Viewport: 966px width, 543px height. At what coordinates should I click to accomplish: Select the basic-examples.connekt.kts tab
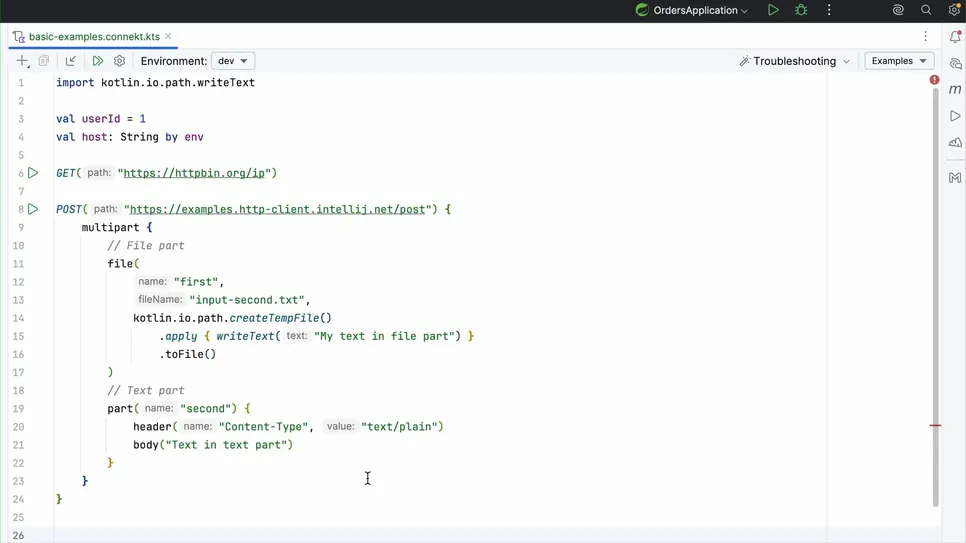pyautogui.click(x=94, y=36)
